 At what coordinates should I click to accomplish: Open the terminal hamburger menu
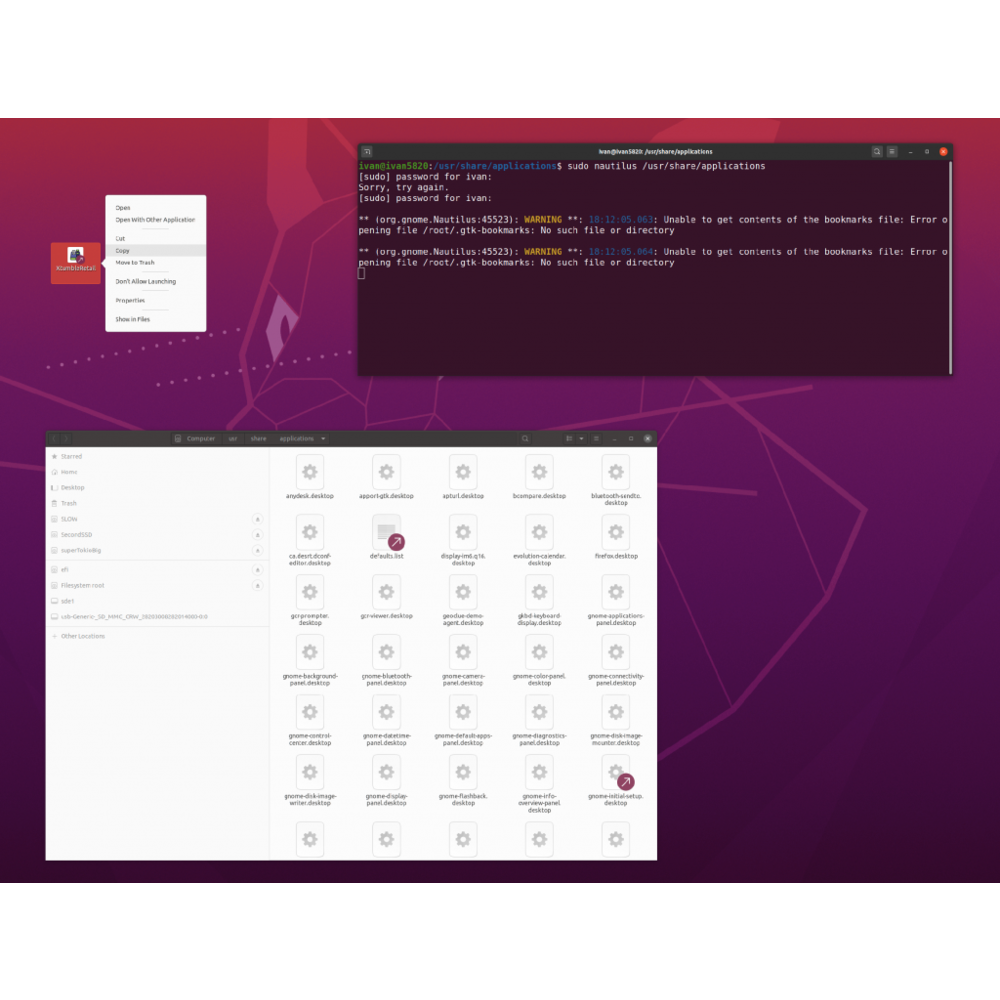pos(892,151)
